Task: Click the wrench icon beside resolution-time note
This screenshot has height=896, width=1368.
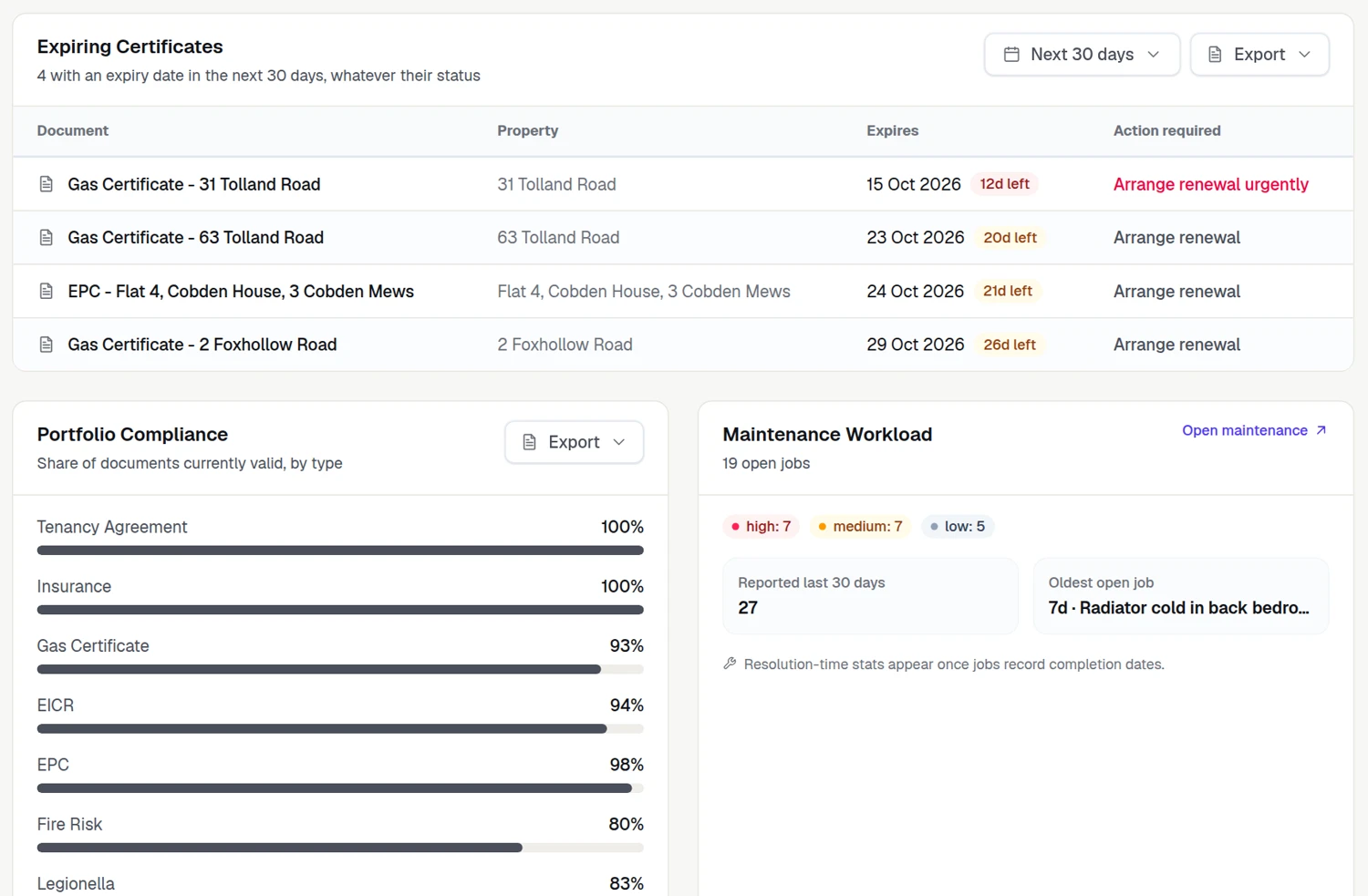Action: coord(730,664)
